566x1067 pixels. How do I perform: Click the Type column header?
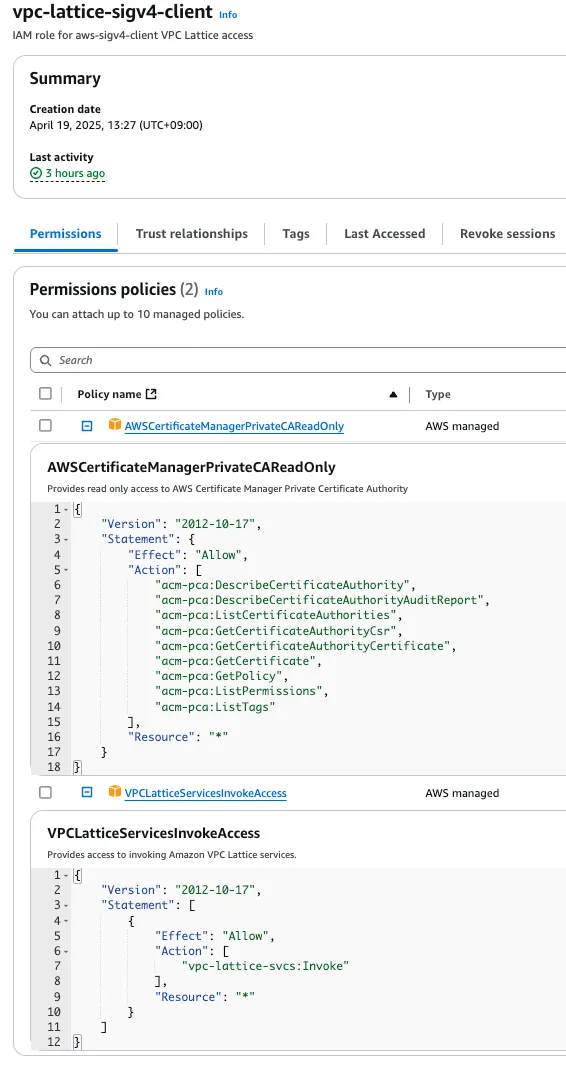(438, 394)
